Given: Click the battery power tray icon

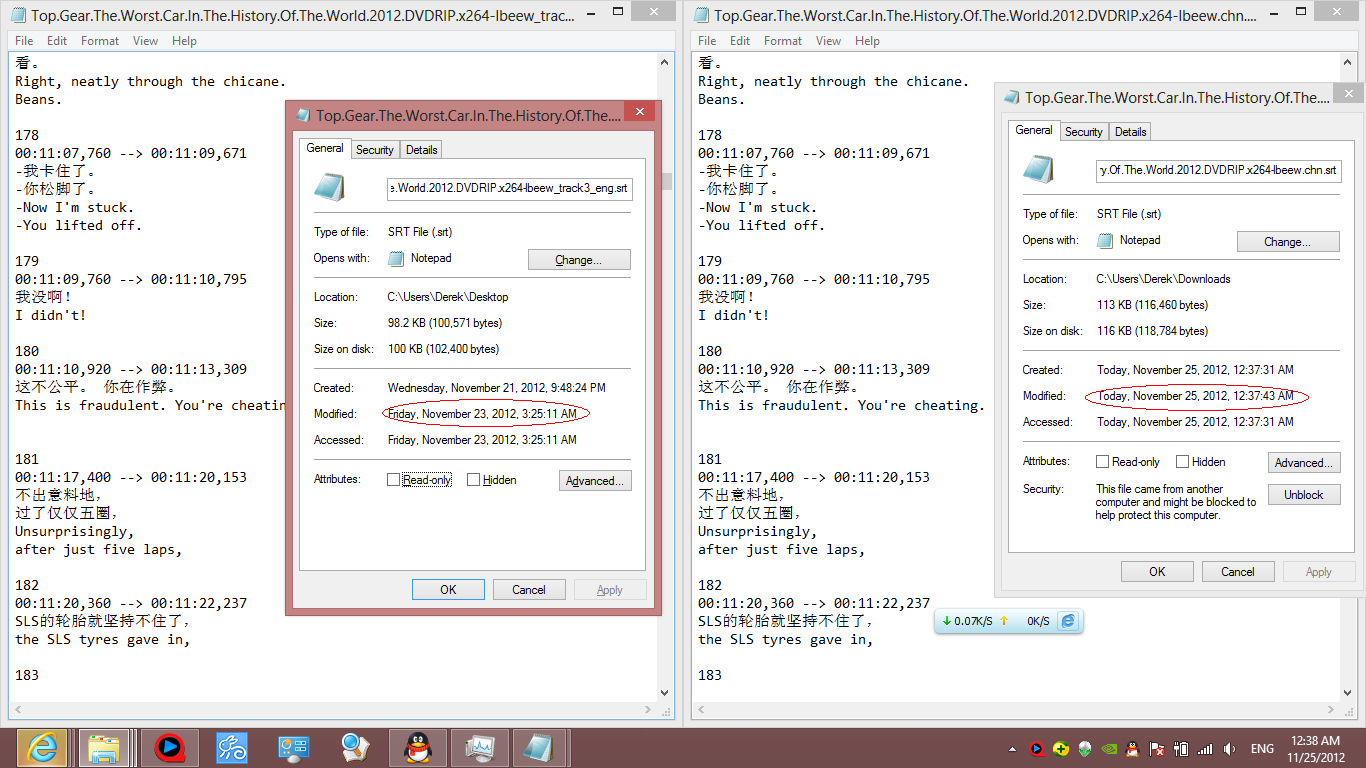Looking at the screenshot, I should [x=1181, y=748].
